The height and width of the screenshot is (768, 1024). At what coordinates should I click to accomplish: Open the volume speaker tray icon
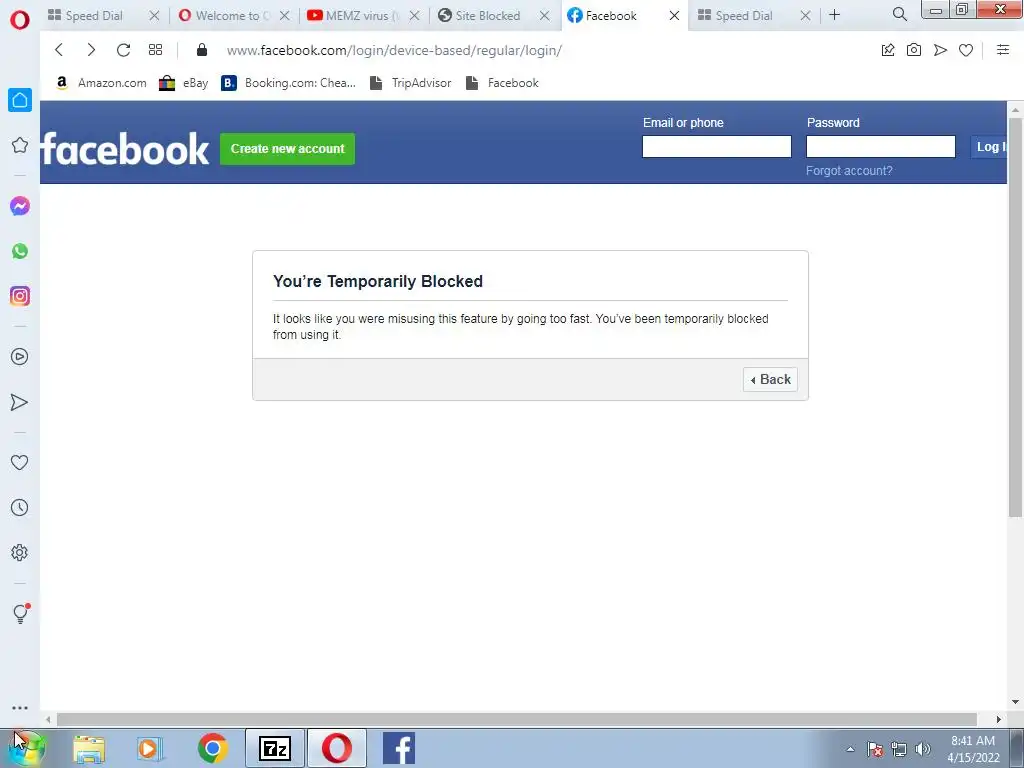(922, 749)
